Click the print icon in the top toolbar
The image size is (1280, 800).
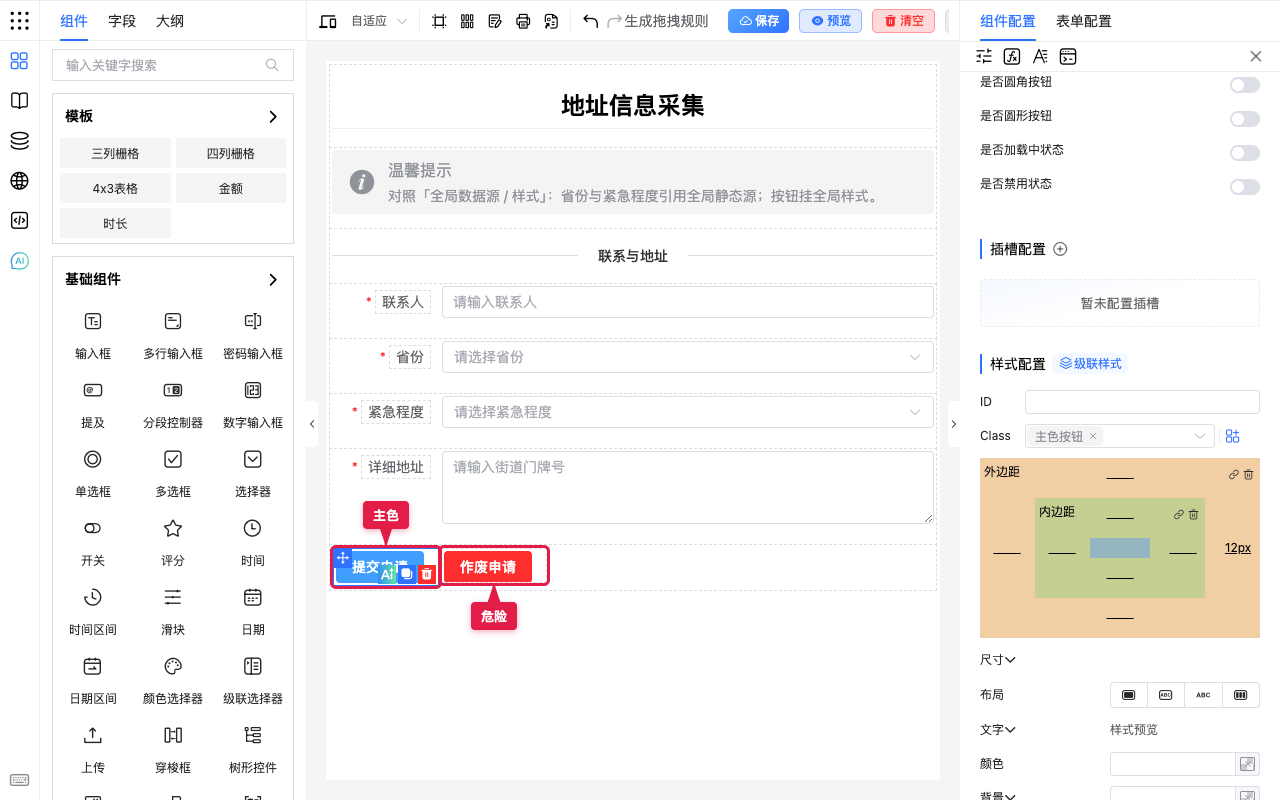click(523, 21)
